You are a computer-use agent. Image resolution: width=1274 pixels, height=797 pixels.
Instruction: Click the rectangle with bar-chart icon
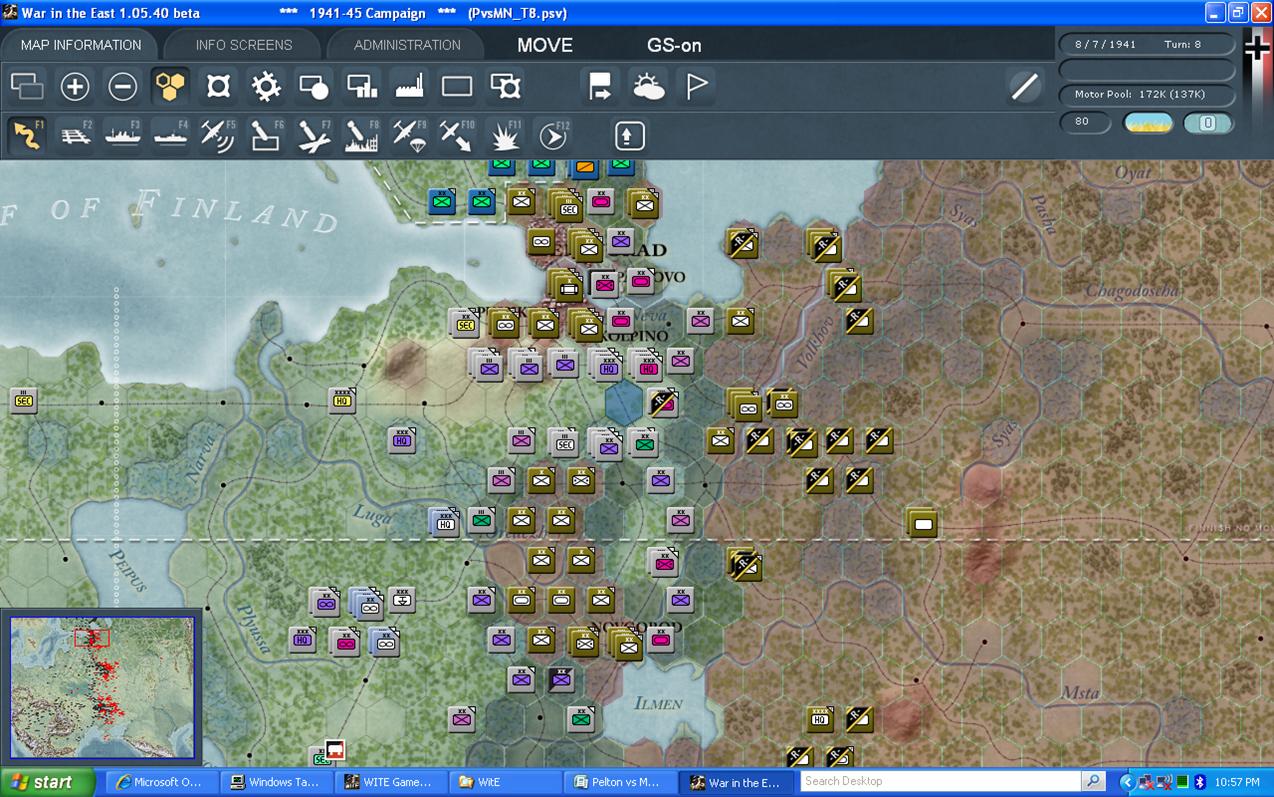pos(362,87)
